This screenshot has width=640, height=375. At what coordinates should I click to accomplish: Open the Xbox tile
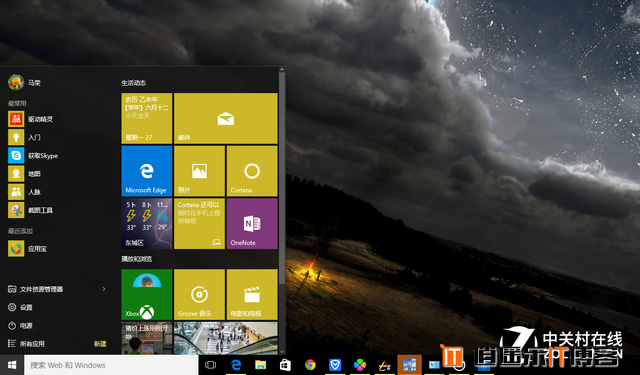coord(147,294)
